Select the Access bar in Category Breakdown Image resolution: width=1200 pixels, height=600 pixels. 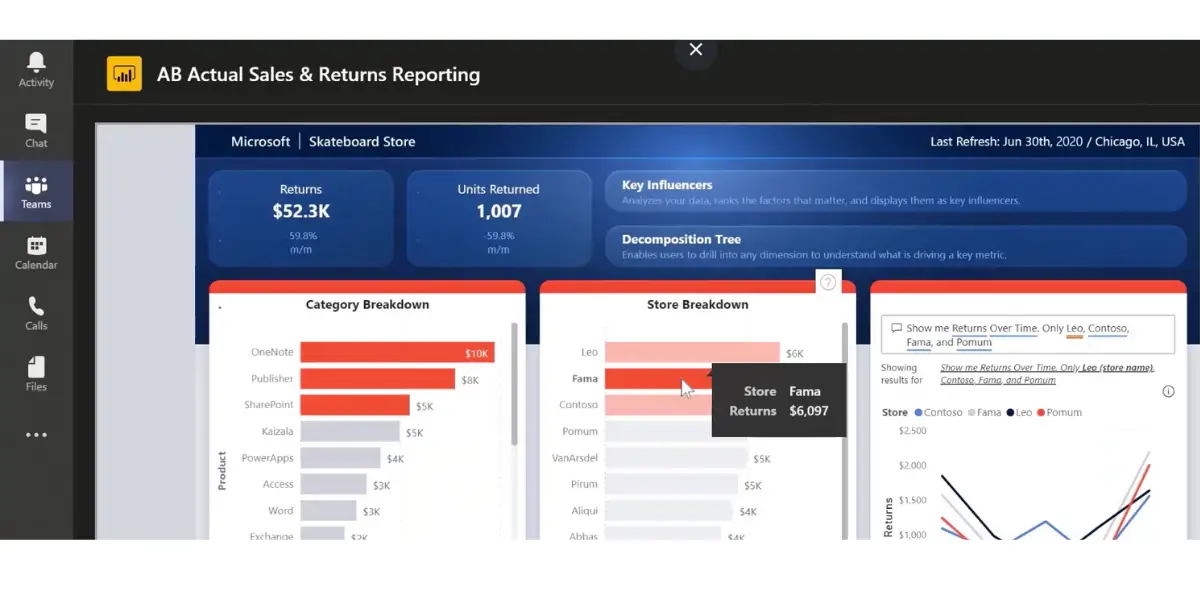tap(334, 484)
